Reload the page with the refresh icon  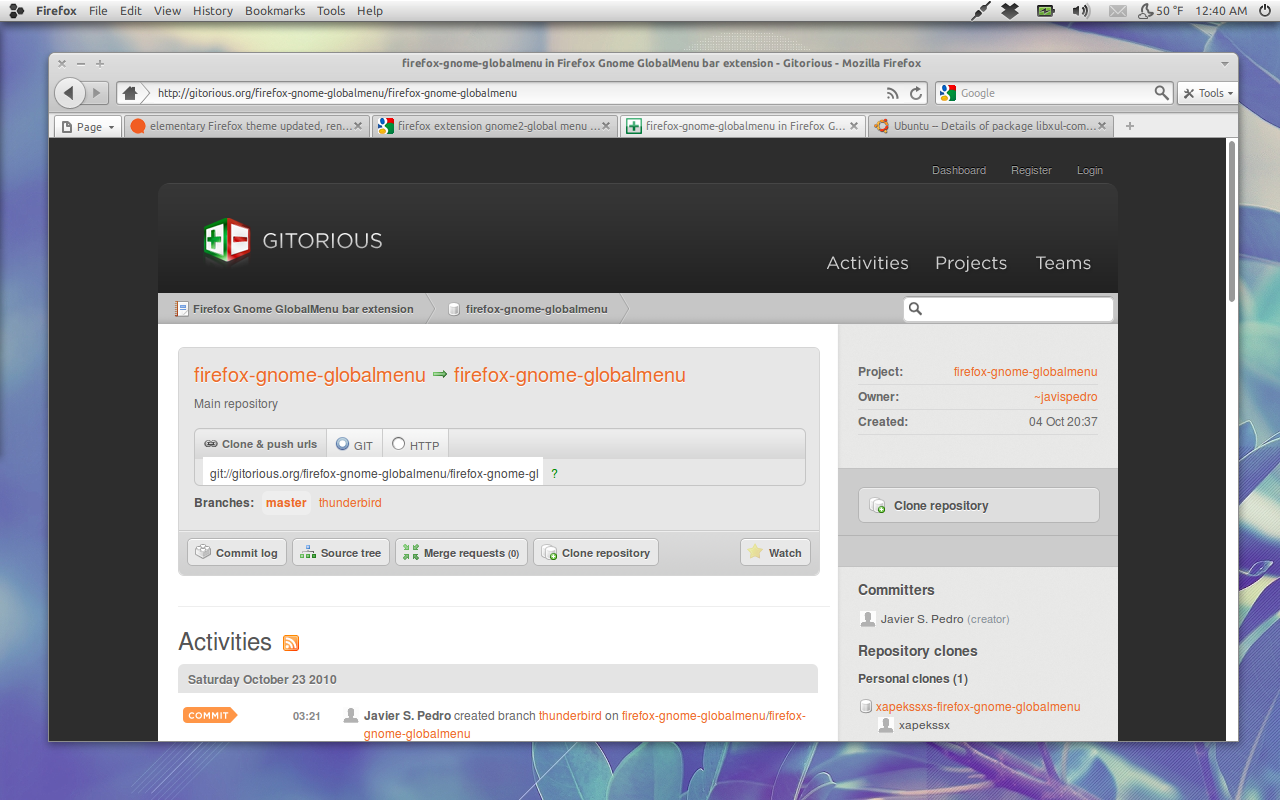tap(916, 93)
